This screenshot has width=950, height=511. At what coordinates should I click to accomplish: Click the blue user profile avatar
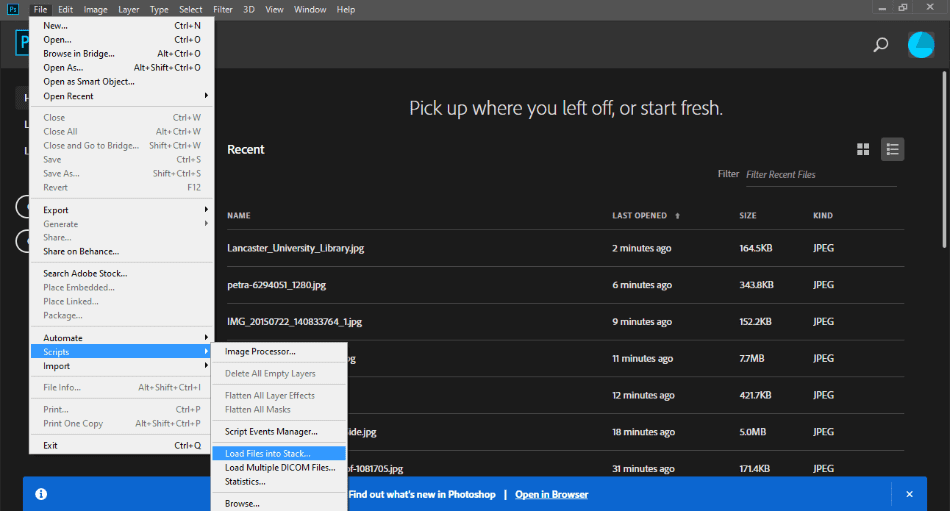coord(921,45)
